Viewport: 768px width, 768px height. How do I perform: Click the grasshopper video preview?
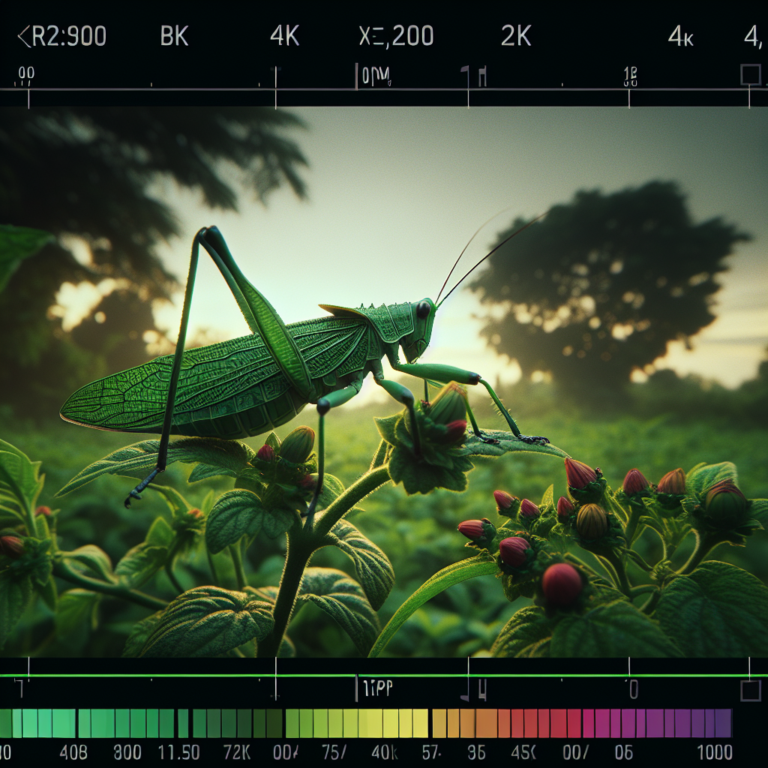tap(384, 382)
